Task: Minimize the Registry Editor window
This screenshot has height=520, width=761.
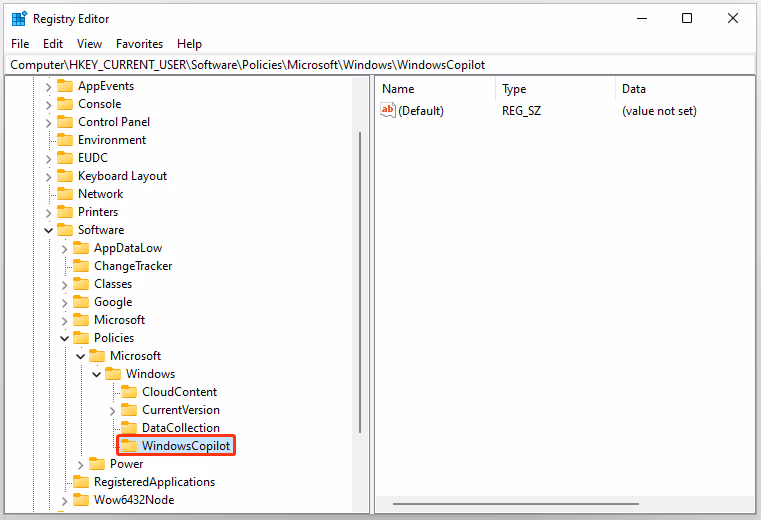Action: 642,18
